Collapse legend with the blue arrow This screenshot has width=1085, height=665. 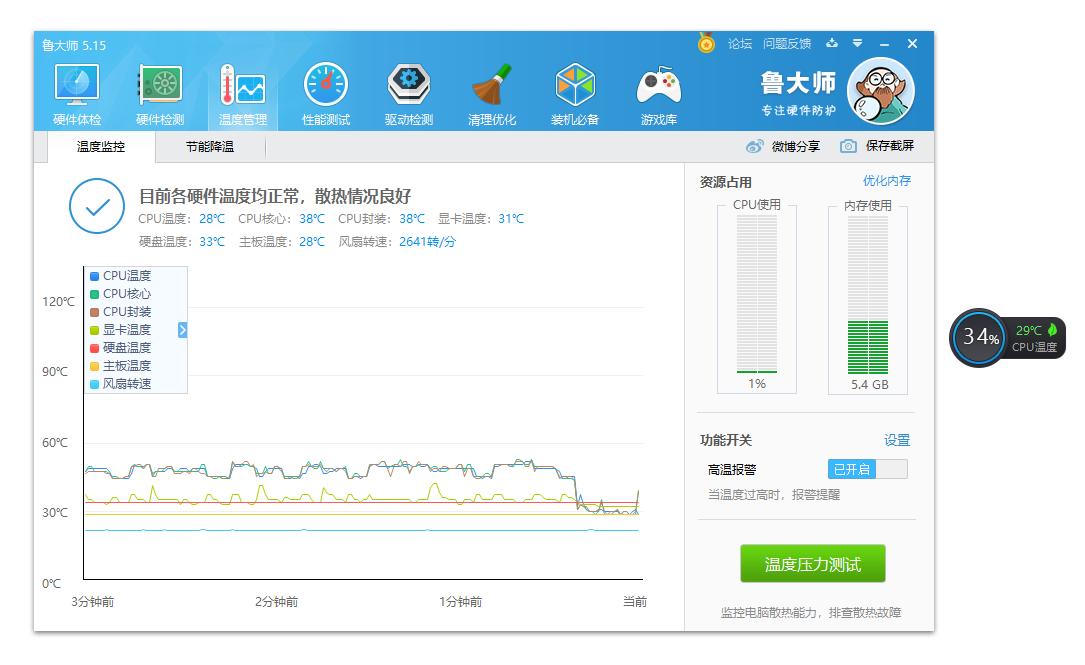(183, 329)
